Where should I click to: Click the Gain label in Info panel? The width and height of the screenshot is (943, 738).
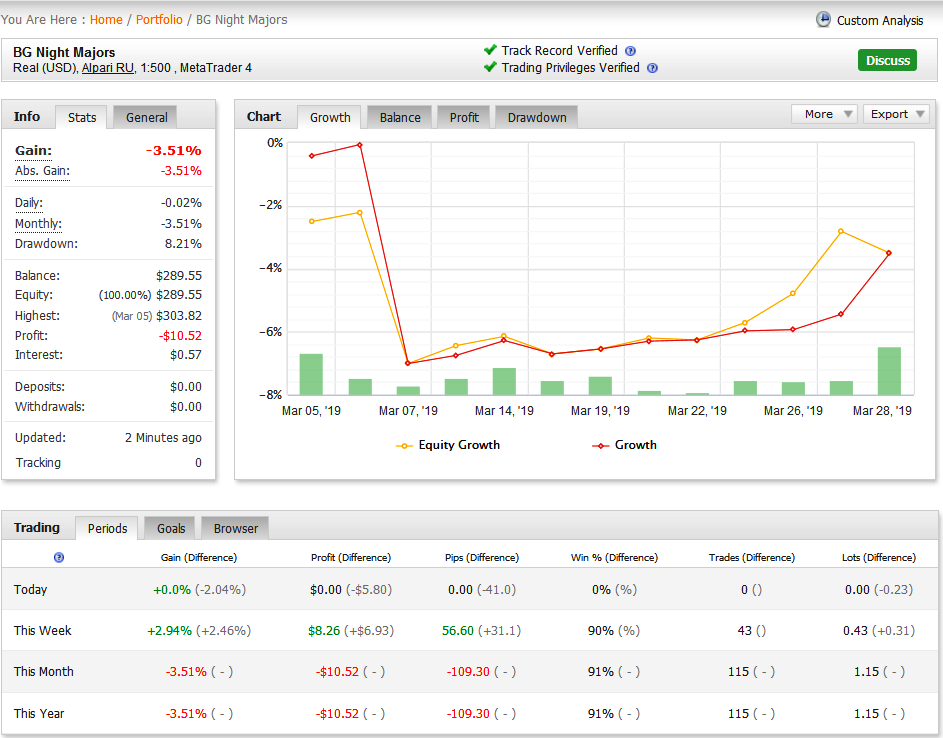click(x=33, y=150)
